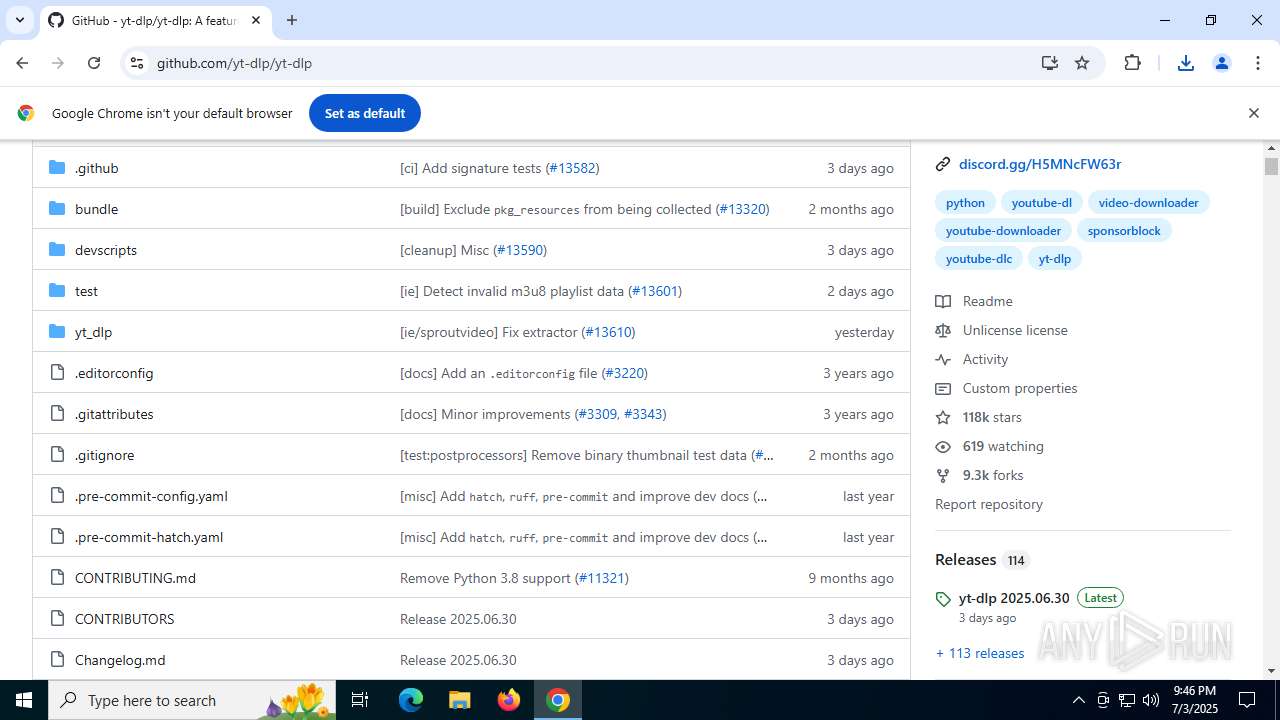The height and width of the screenshot is (720, 1280).
Task: Click the Changelog.md file icon
Action: coord(57,660)
